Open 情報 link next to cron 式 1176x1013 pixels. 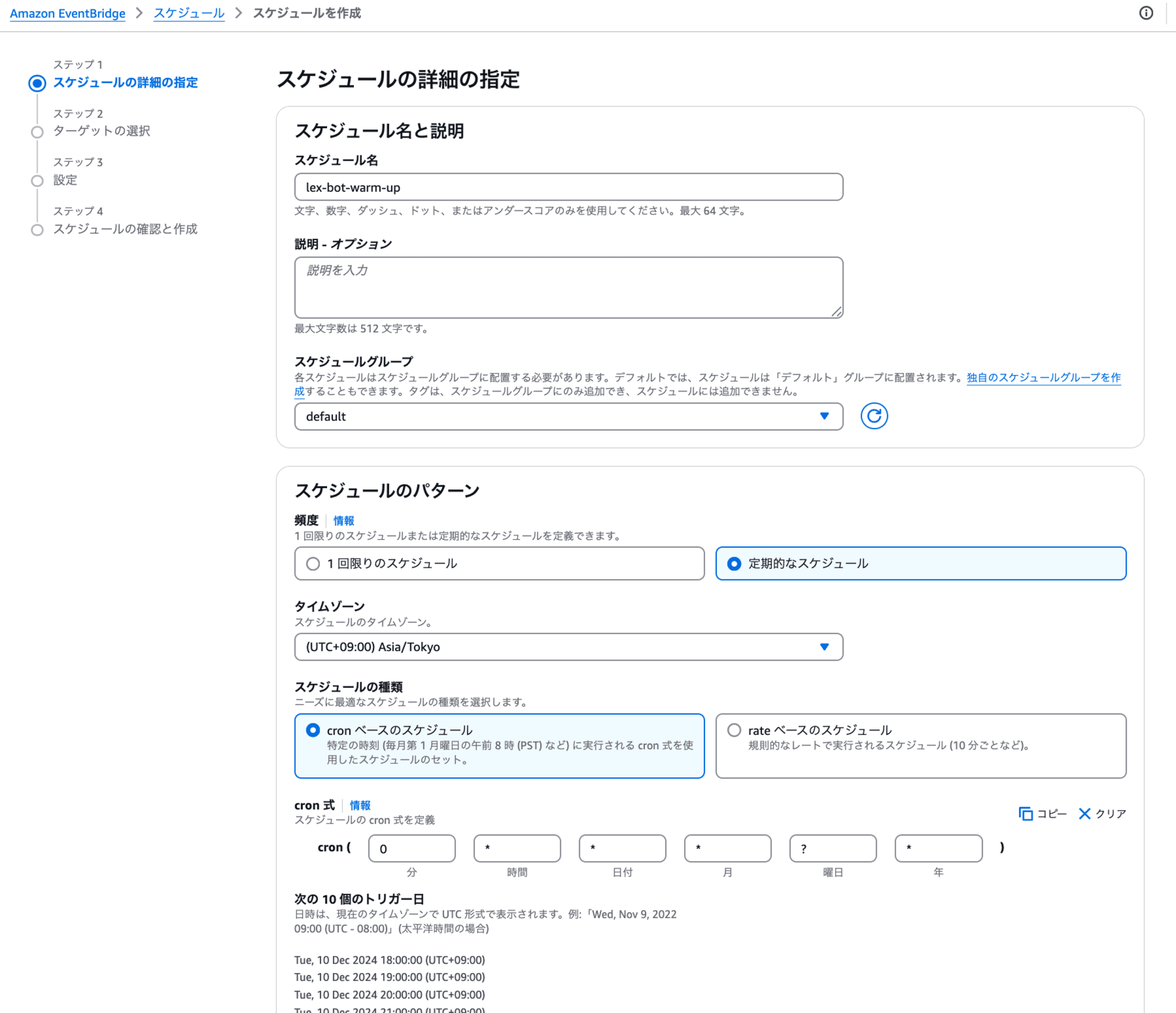360,805
